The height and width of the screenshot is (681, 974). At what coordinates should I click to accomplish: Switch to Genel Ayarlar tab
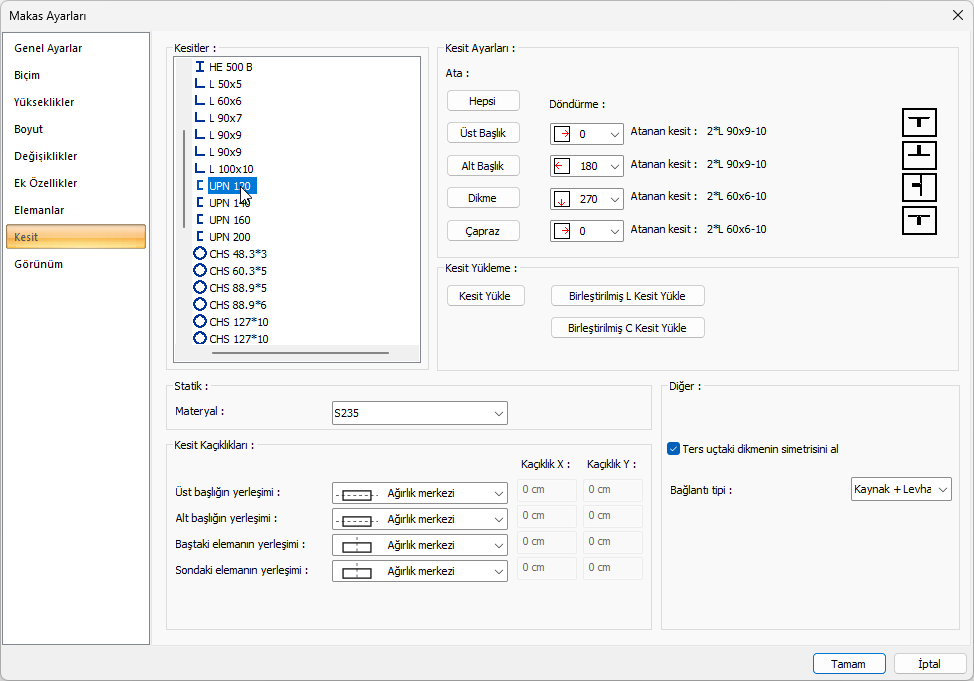click(48, 48)
